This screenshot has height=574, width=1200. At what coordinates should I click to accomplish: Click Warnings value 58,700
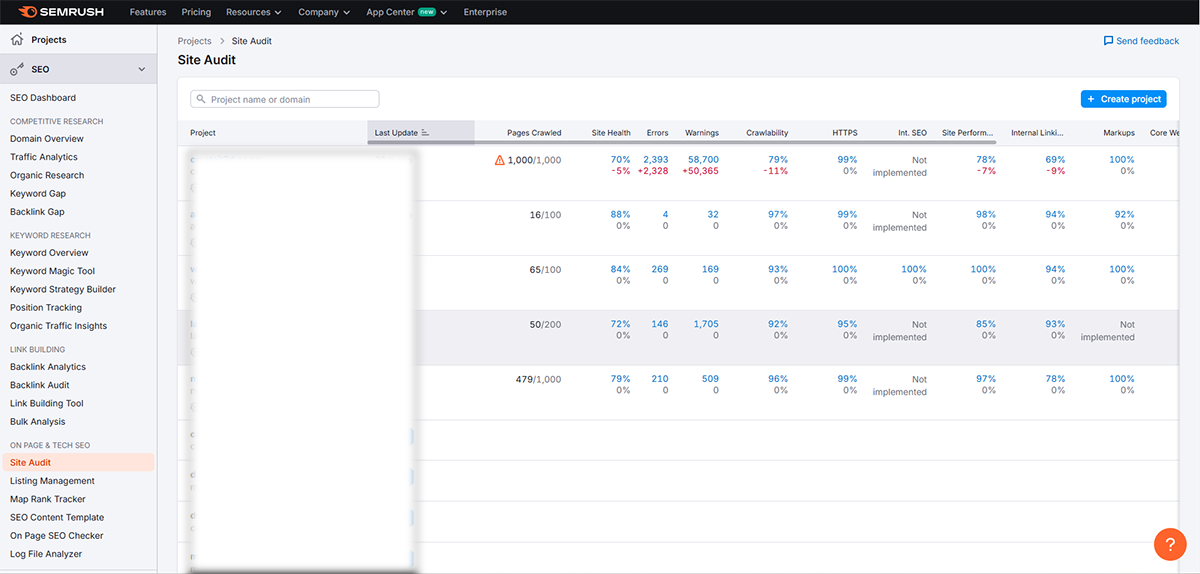[703, 160]
